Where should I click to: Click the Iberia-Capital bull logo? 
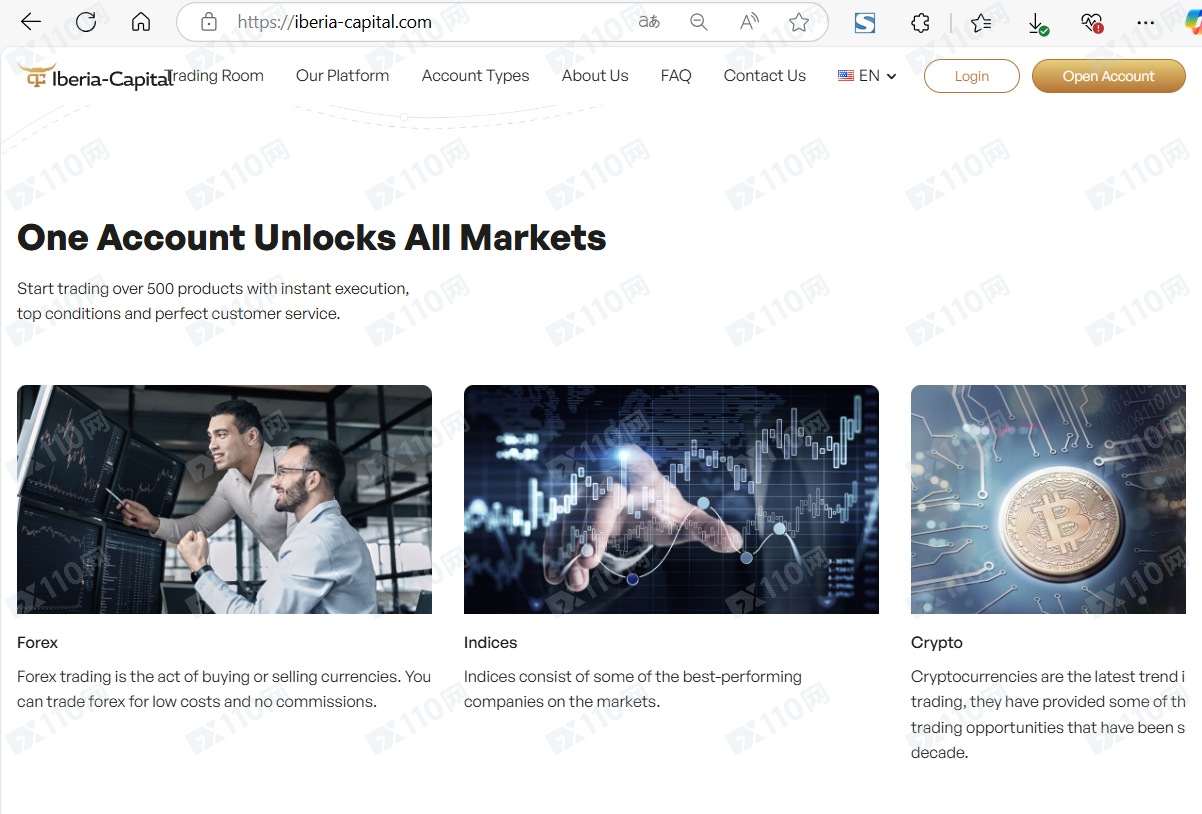point(95,77)
